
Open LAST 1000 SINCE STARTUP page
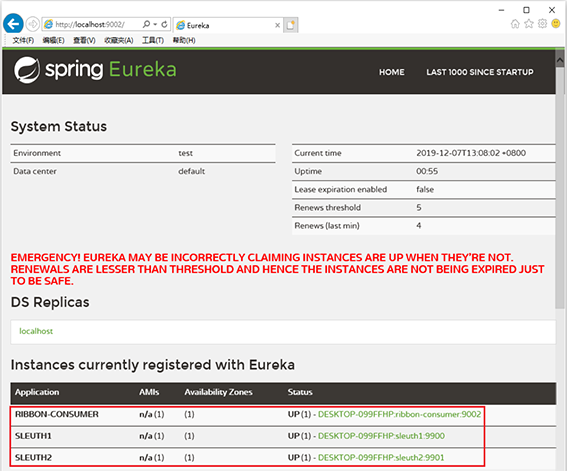479,72
